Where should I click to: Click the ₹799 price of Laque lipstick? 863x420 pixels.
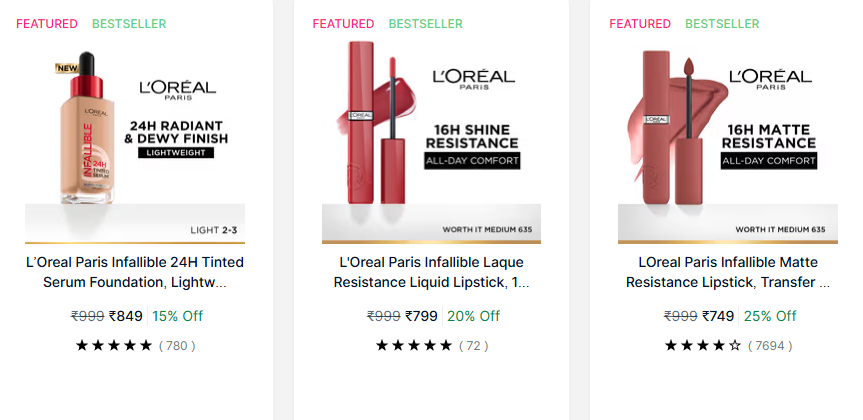coord(422,316)
